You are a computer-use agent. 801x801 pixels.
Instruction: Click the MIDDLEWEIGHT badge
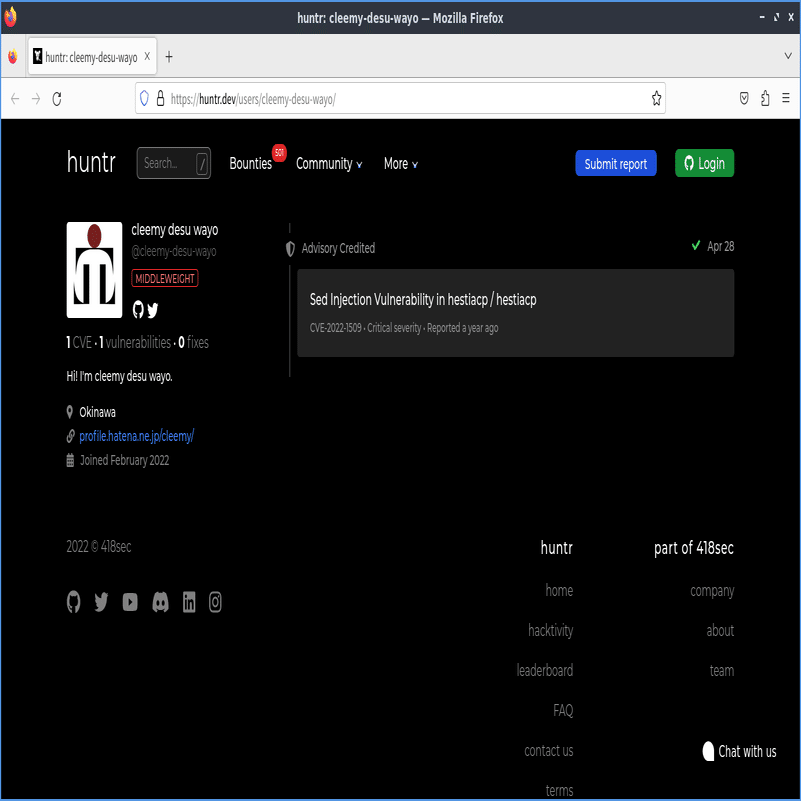164,279
